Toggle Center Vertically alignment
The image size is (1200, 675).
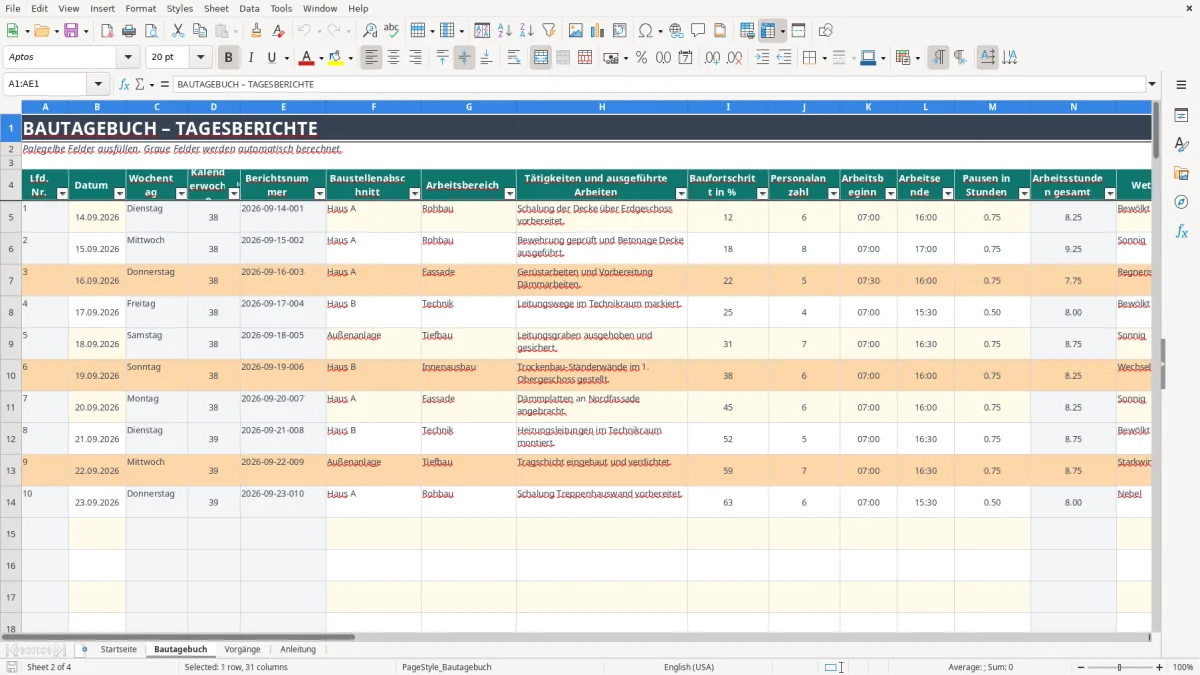464,58
